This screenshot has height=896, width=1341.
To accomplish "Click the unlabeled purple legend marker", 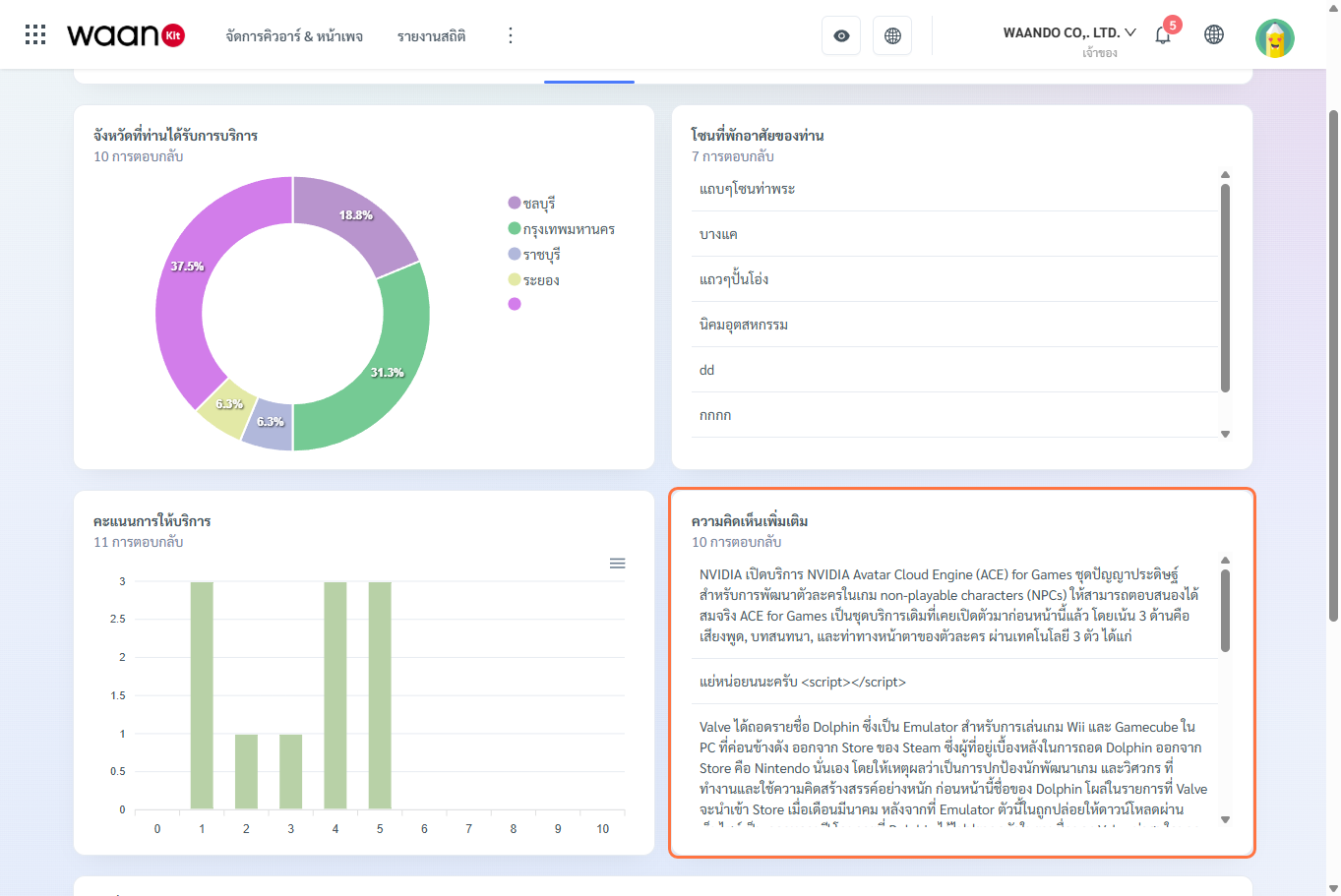I will point(515,304).
